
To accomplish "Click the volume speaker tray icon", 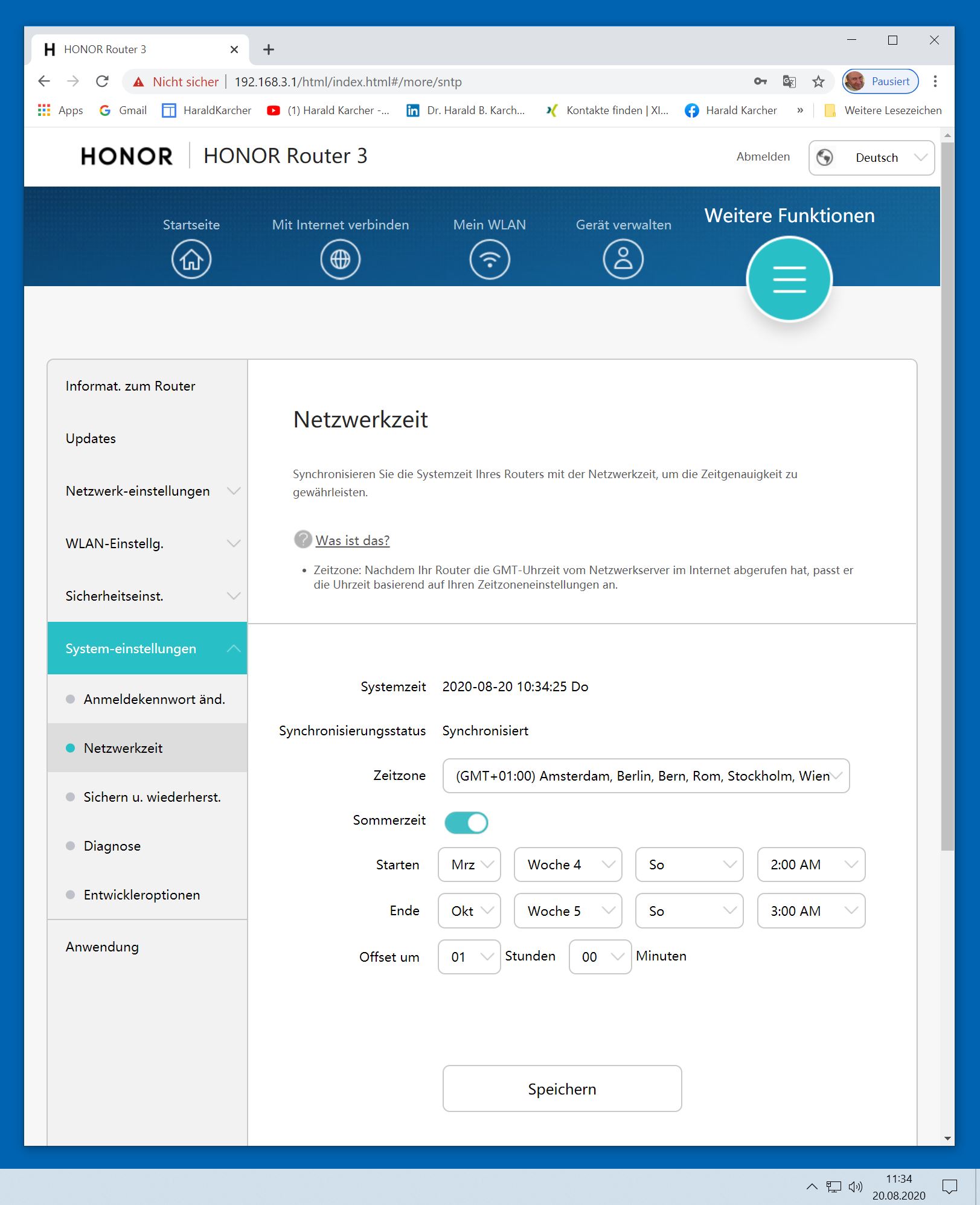I will (855, 1187).
